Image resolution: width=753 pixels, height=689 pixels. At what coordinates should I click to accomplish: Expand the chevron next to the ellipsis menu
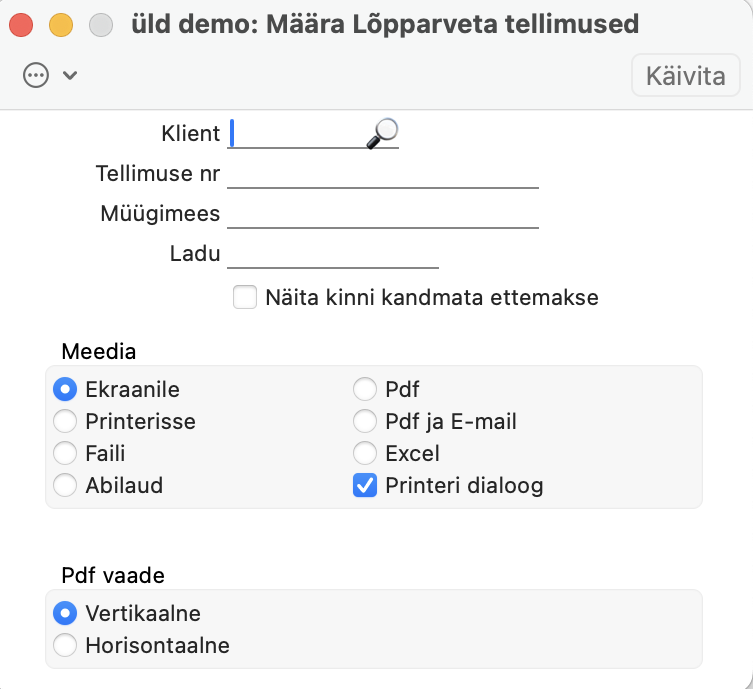coord(70,76)
